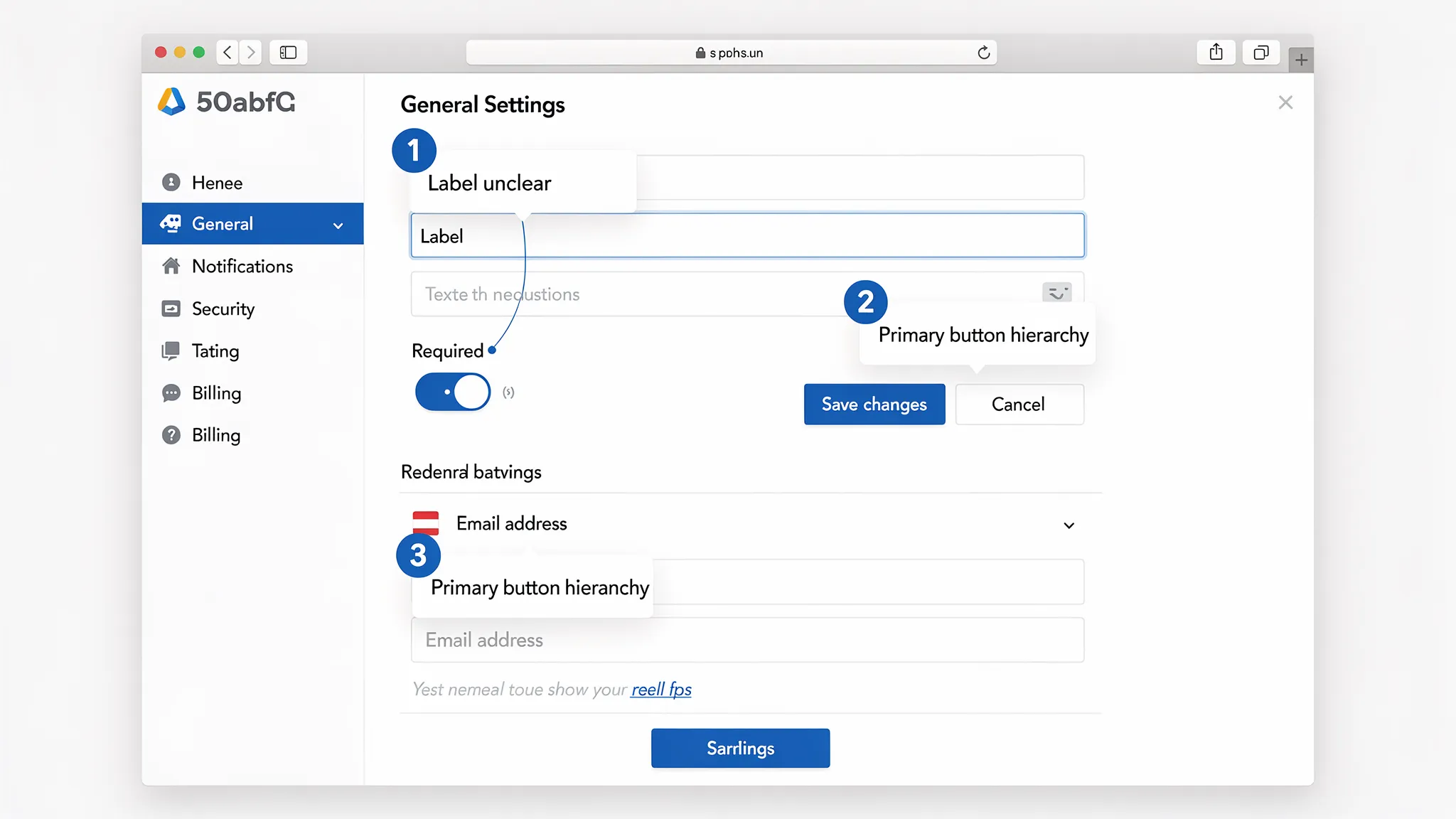Open the Notifications menu item

pyautogui.click(x=242, y=266)
